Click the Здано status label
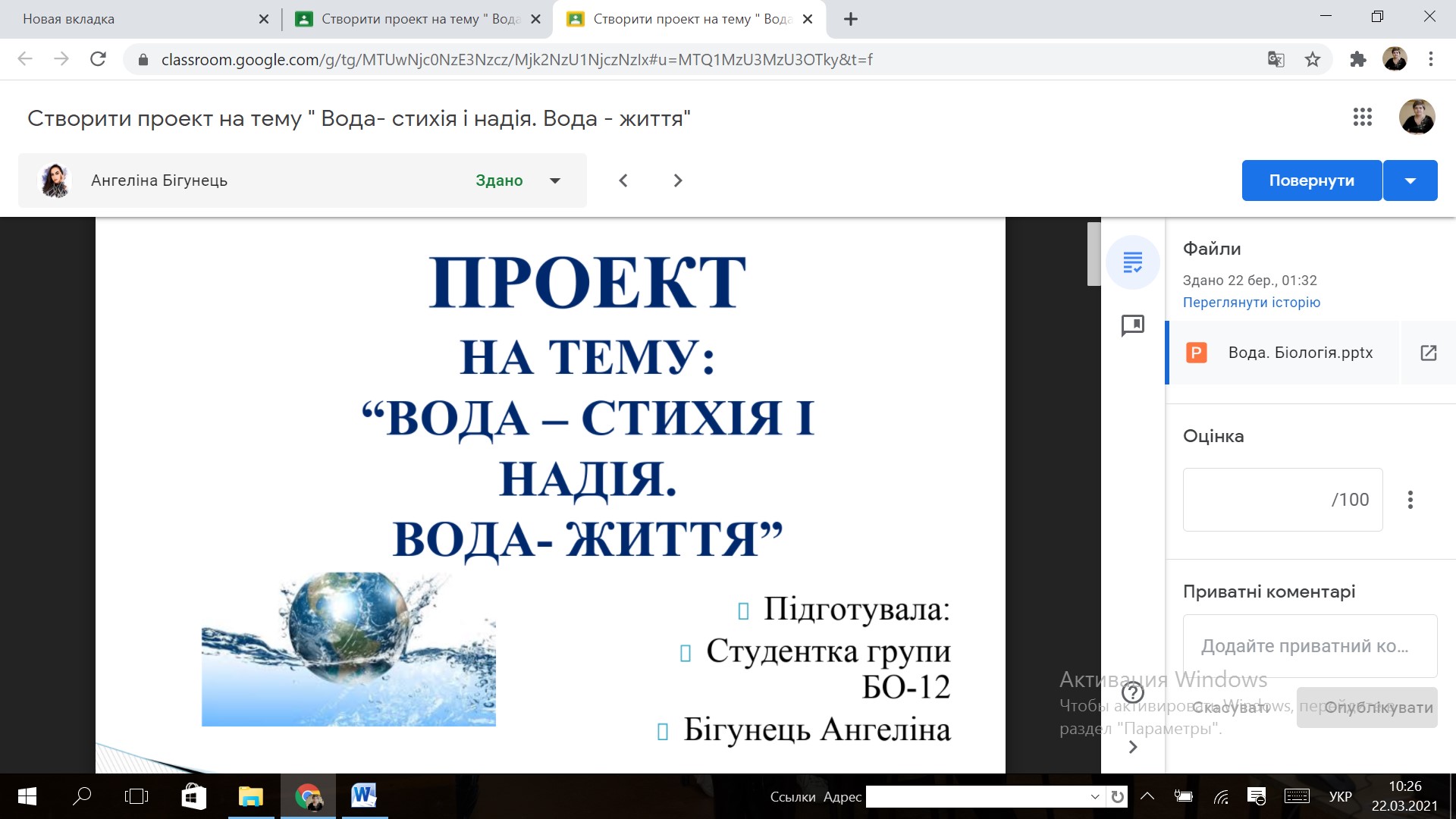 pos(499,180)
